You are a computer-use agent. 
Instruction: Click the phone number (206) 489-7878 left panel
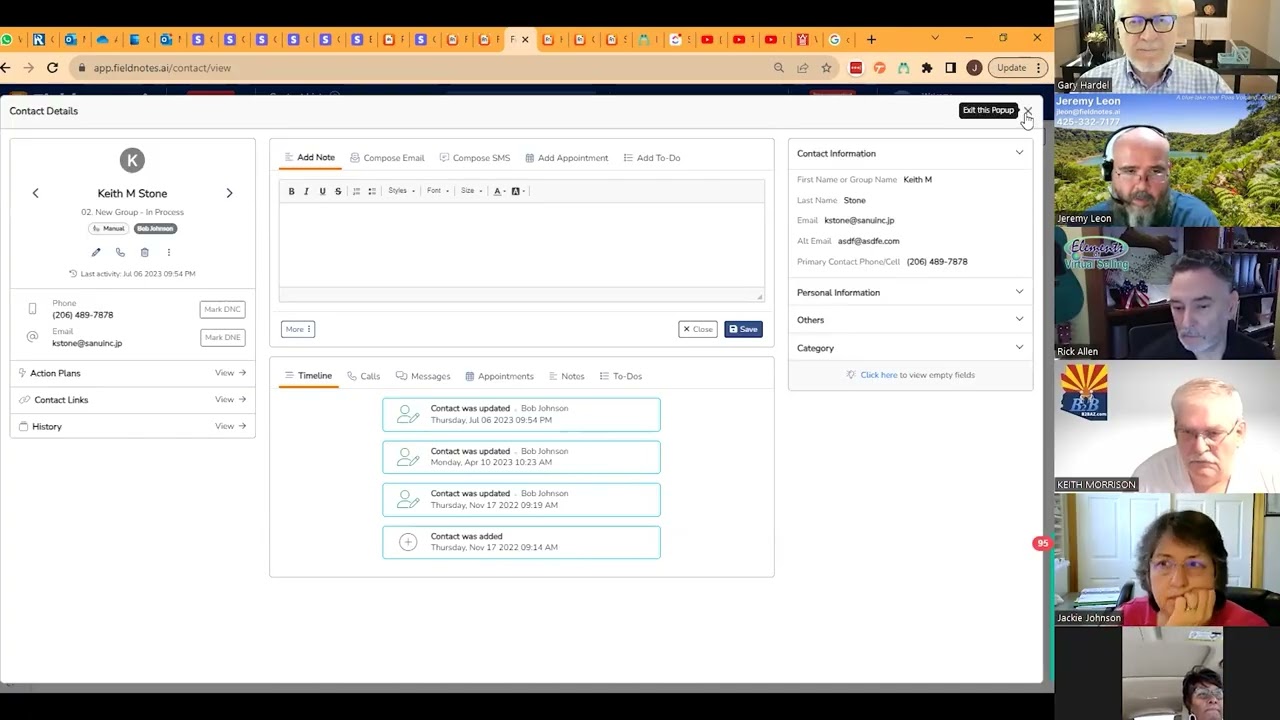[x=83, y=315]
